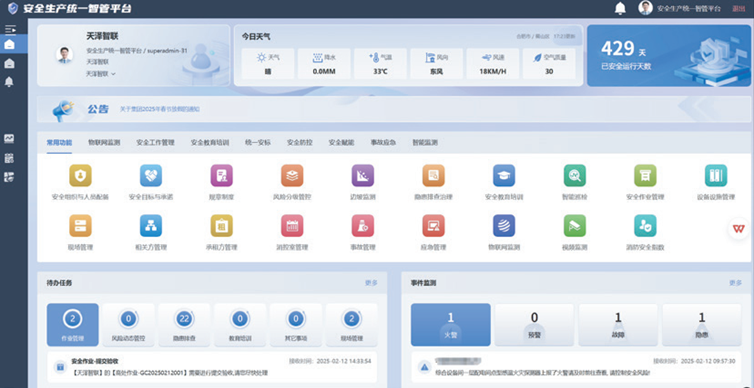Select the 风险动态管控 task card
This screenshot has width=754, height=388.
(128, 325)
